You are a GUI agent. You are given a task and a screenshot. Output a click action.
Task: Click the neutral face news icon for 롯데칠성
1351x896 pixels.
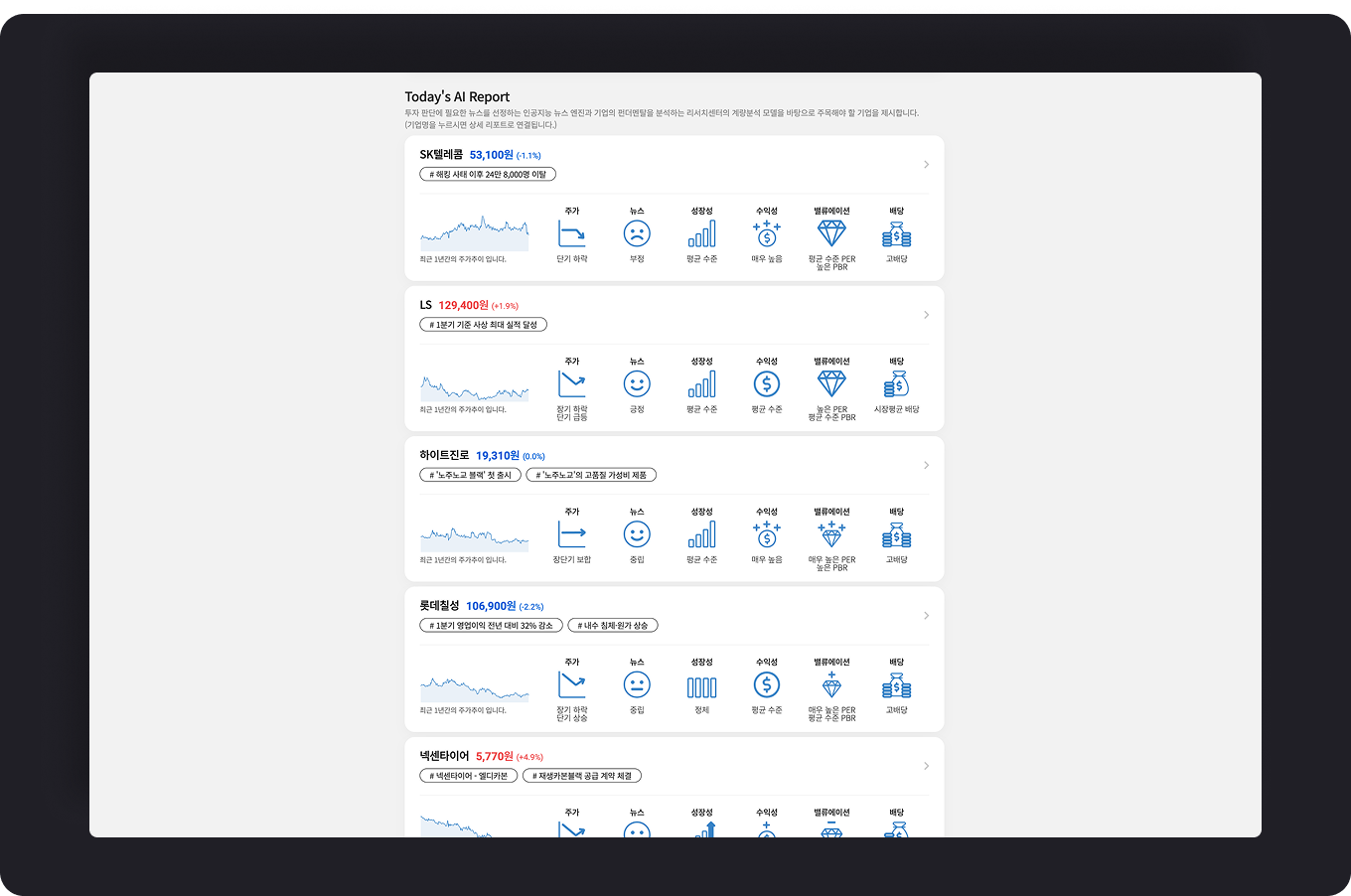click(x=637, y=685)
